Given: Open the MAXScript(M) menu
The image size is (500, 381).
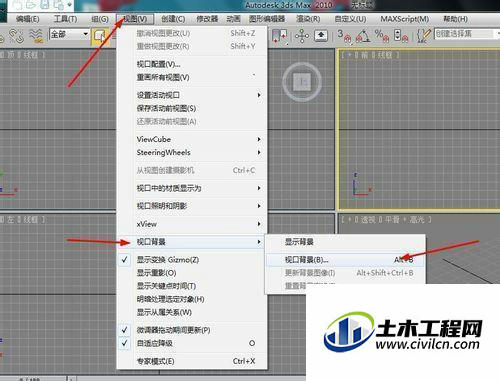Looking at the screenshot, I should [x=405, y=19].
